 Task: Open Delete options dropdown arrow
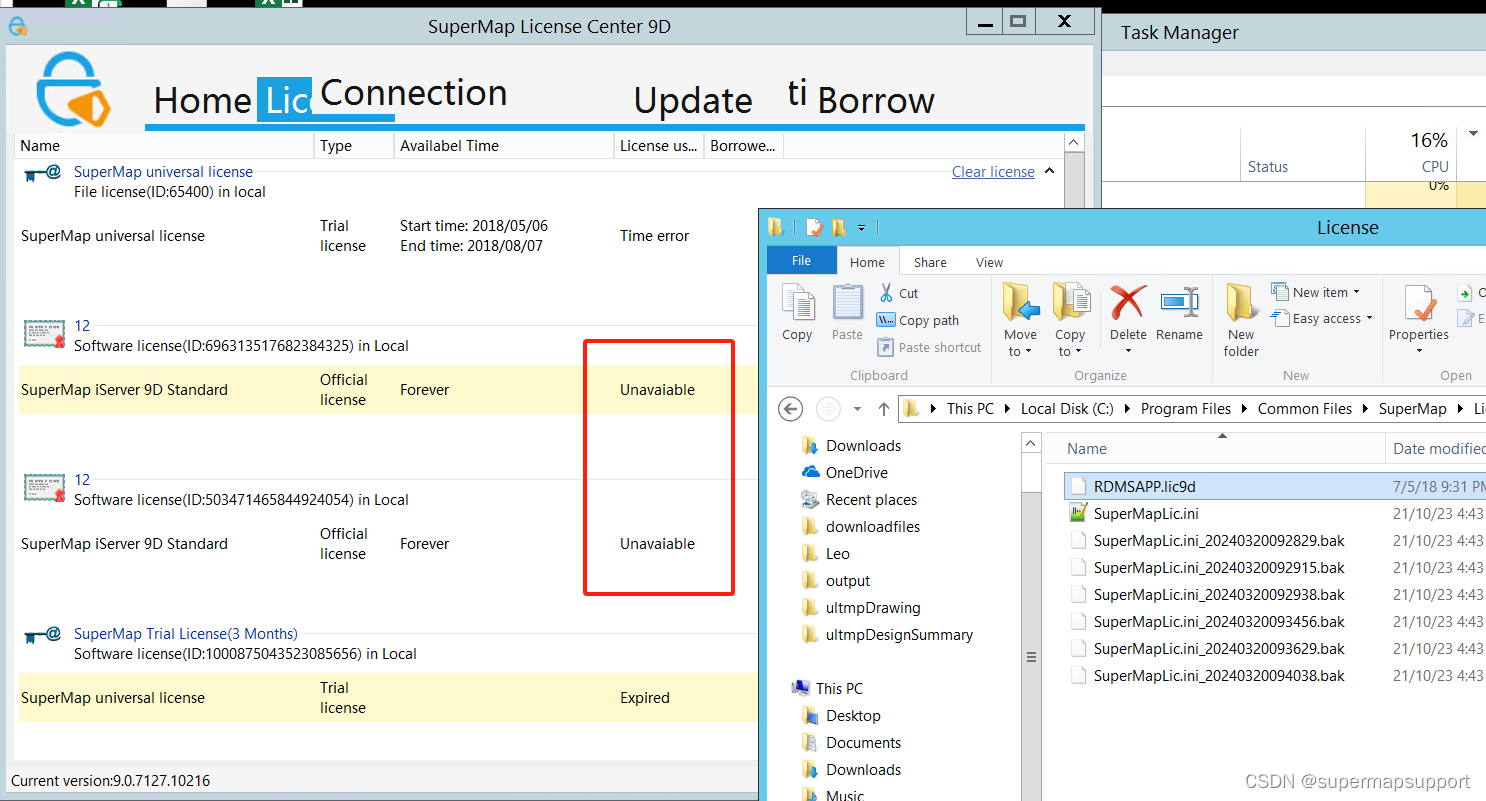coord(1128,350)
